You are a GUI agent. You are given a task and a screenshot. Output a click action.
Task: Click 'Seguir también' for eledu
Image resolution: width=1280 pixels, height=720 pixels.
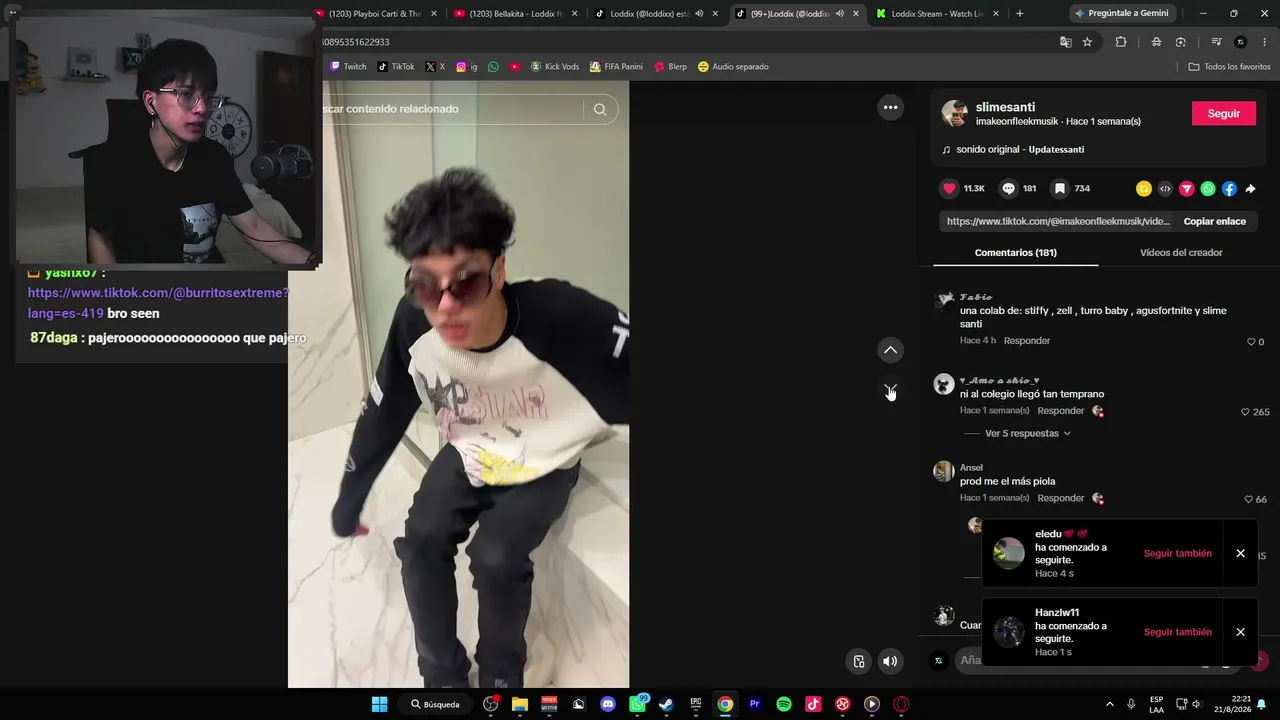tap(1178, 553)
